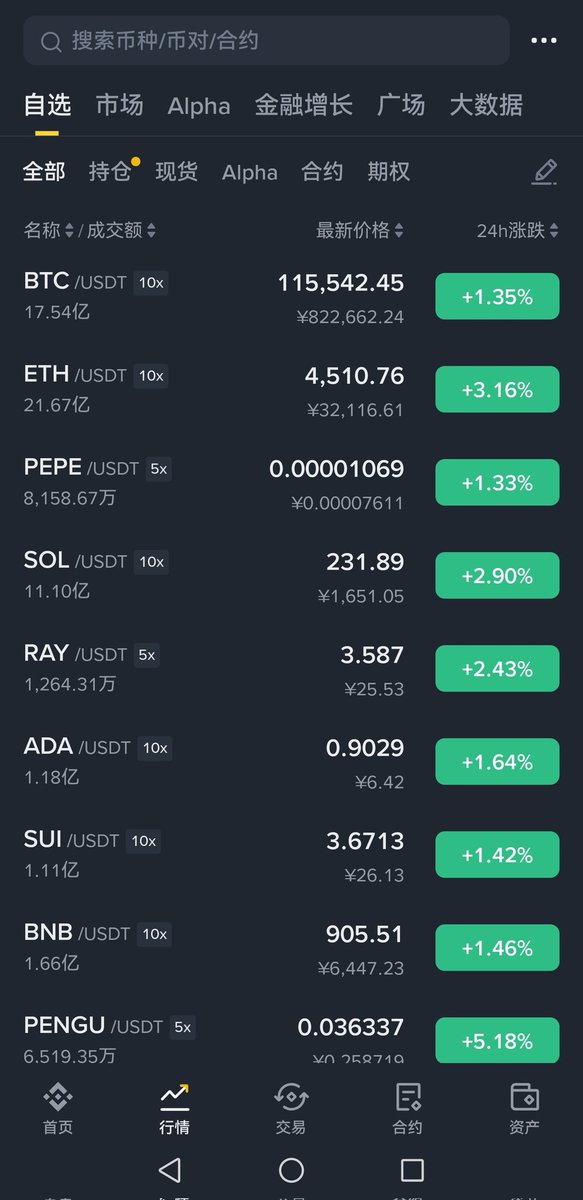The width and height of the screenshot is (583, 1200).
Task: Click the 搜索币种 search field
Action: [x=266, y=41]
